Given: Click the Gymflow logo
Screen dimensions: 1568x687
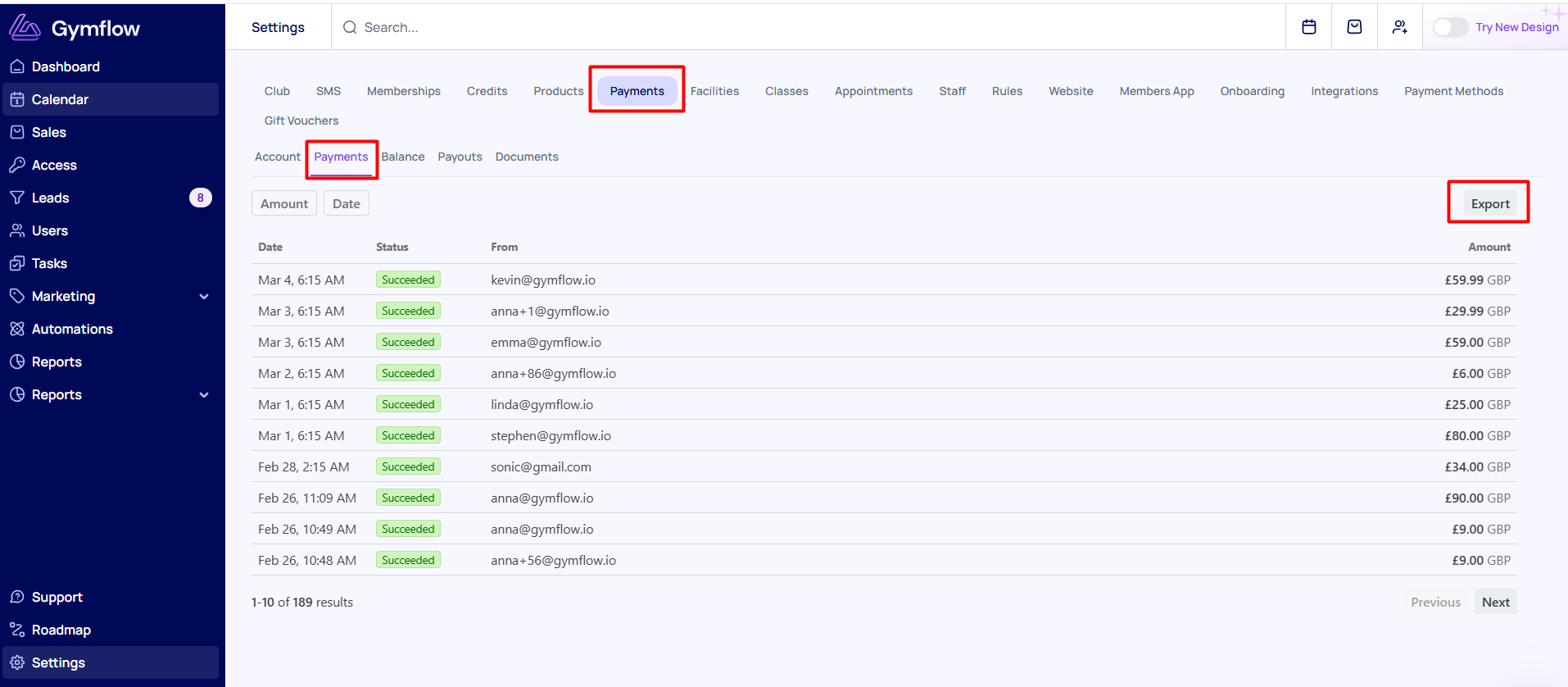Looking at the screenshot, I should (75, 29).
